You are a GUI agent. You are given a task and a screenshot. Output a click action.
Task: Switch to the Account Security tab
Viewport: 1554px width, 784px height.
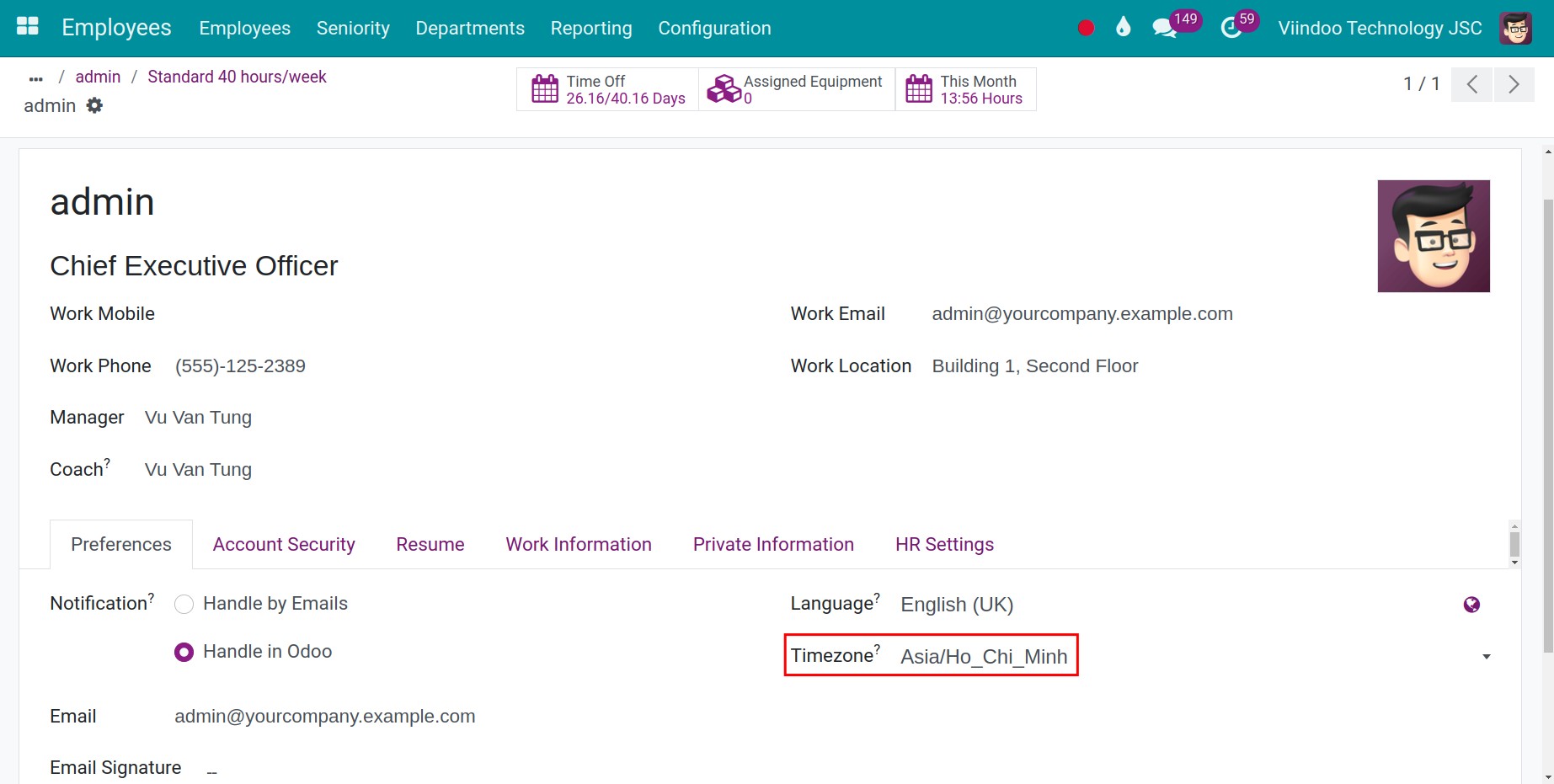(284, 544)
